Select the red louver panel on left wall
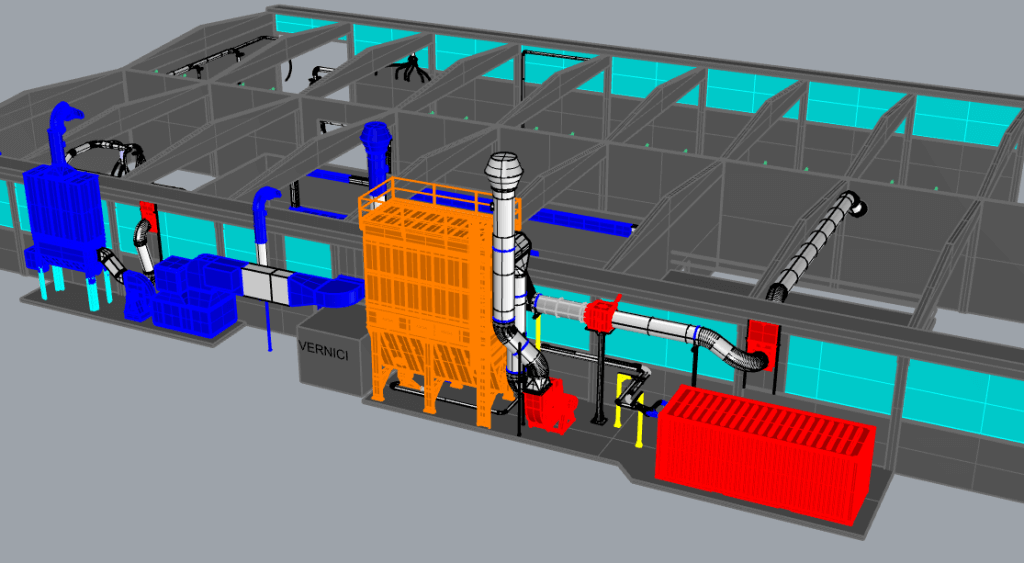The height and width of the screenshot is (563, 1024). click(x=148, y=213)
